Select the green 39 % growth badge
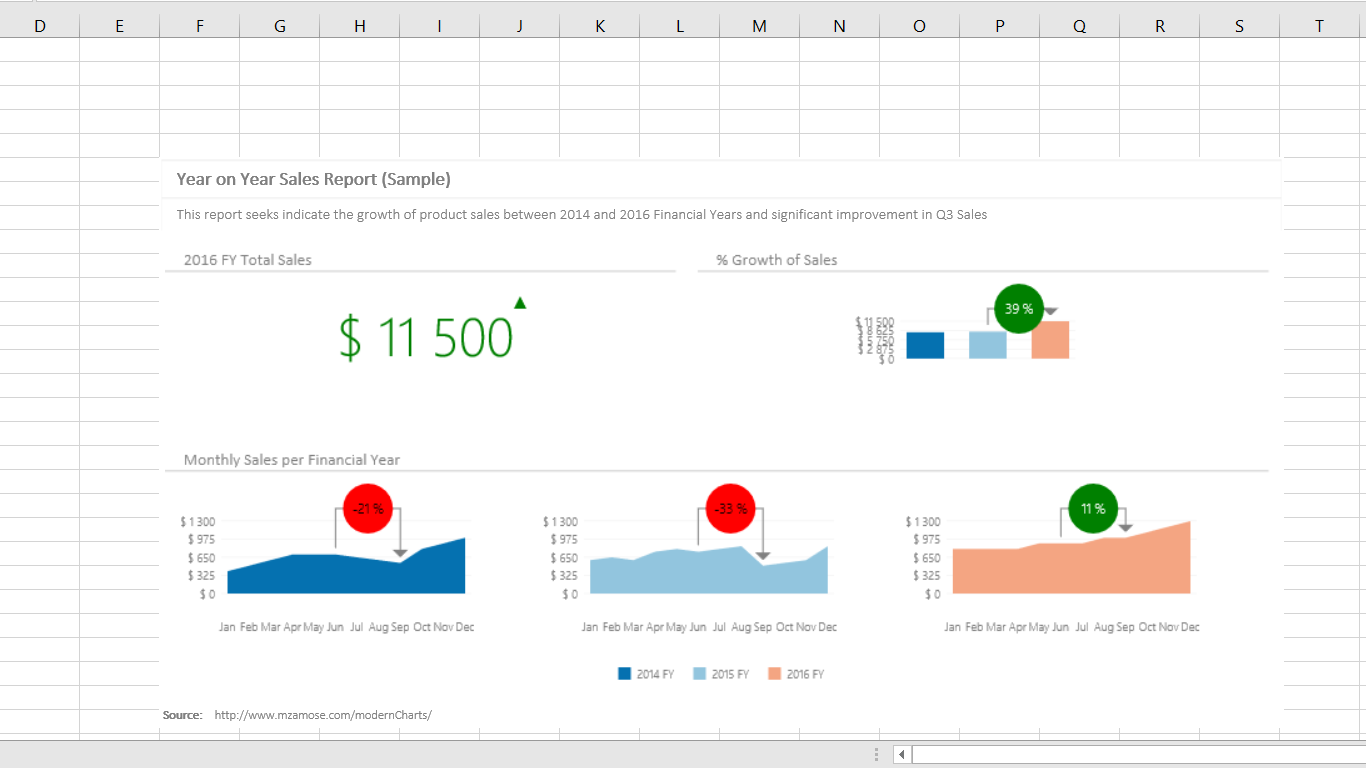 (x=1019, y=309)
